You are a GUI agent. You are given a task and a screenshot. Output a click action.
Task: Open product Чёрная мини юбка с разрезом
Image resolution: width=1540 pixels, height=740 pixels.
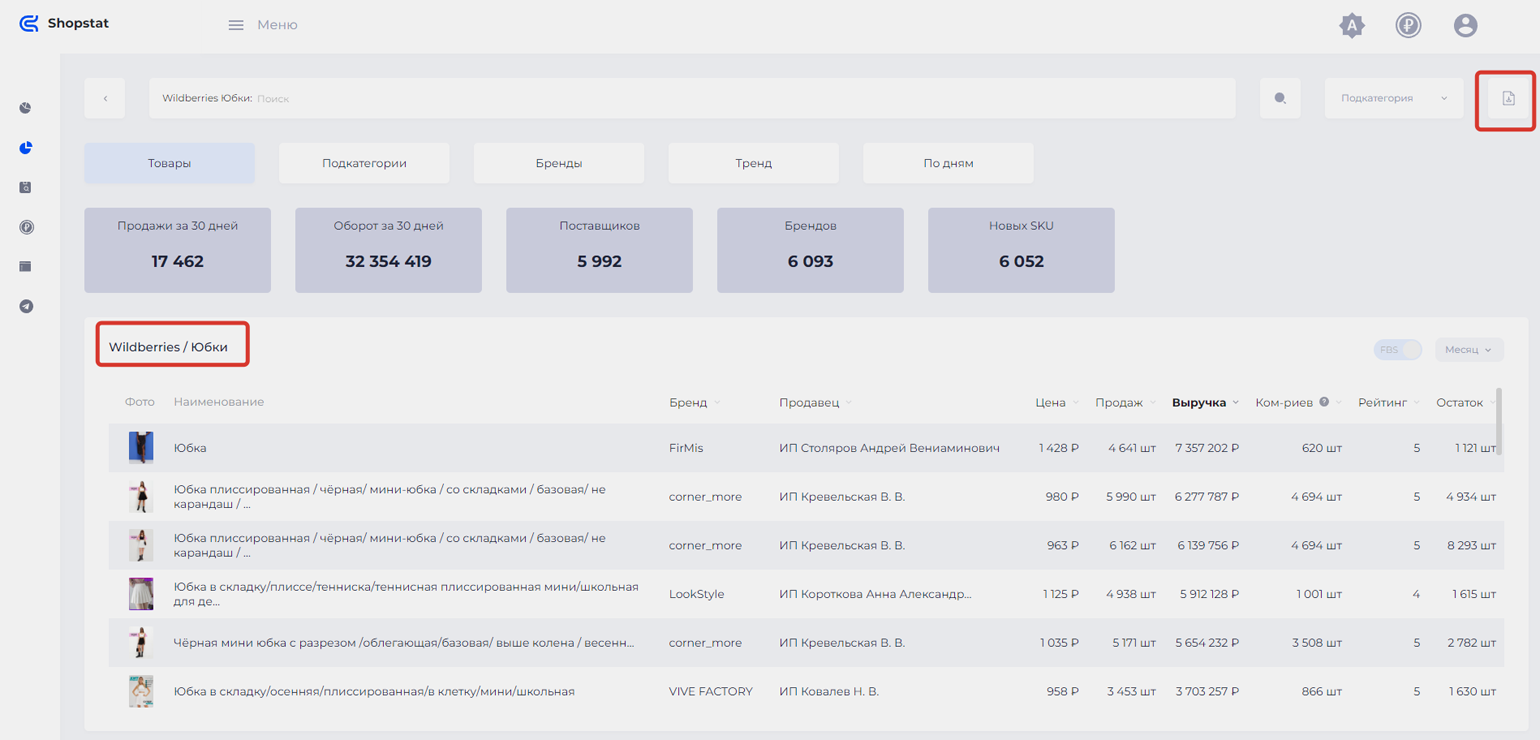pyautogui.click(x=404, y=643)
